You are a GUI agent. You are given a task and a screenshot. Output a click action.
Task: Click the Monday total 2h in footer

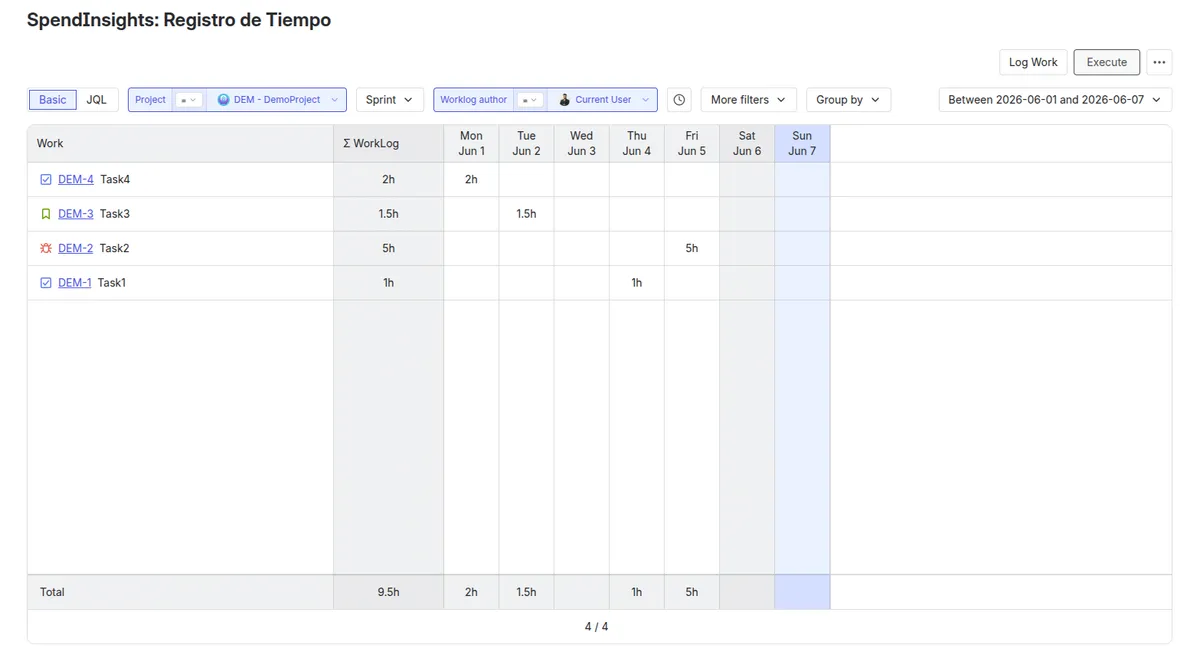point(471,592)
